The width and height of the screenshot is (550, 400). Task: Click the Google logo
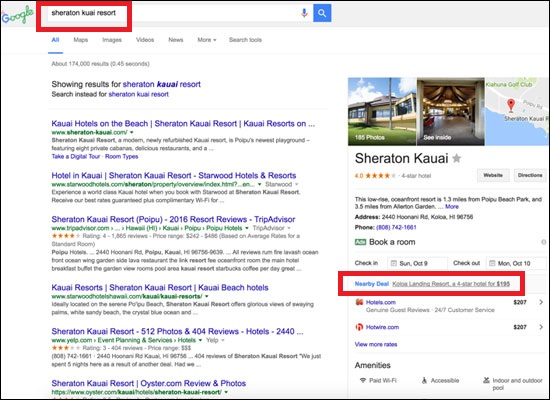point(18,15)
